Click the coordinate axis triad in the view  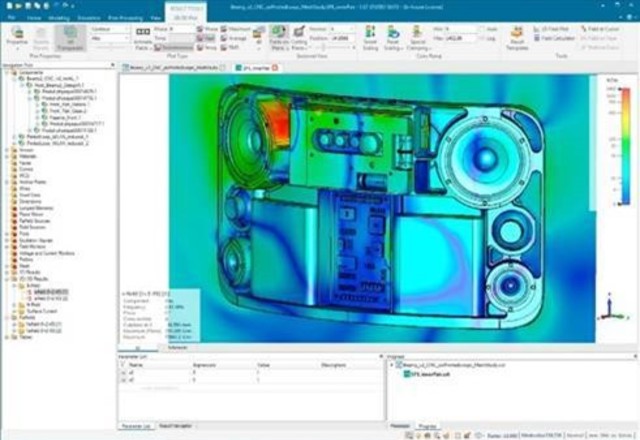610,308
